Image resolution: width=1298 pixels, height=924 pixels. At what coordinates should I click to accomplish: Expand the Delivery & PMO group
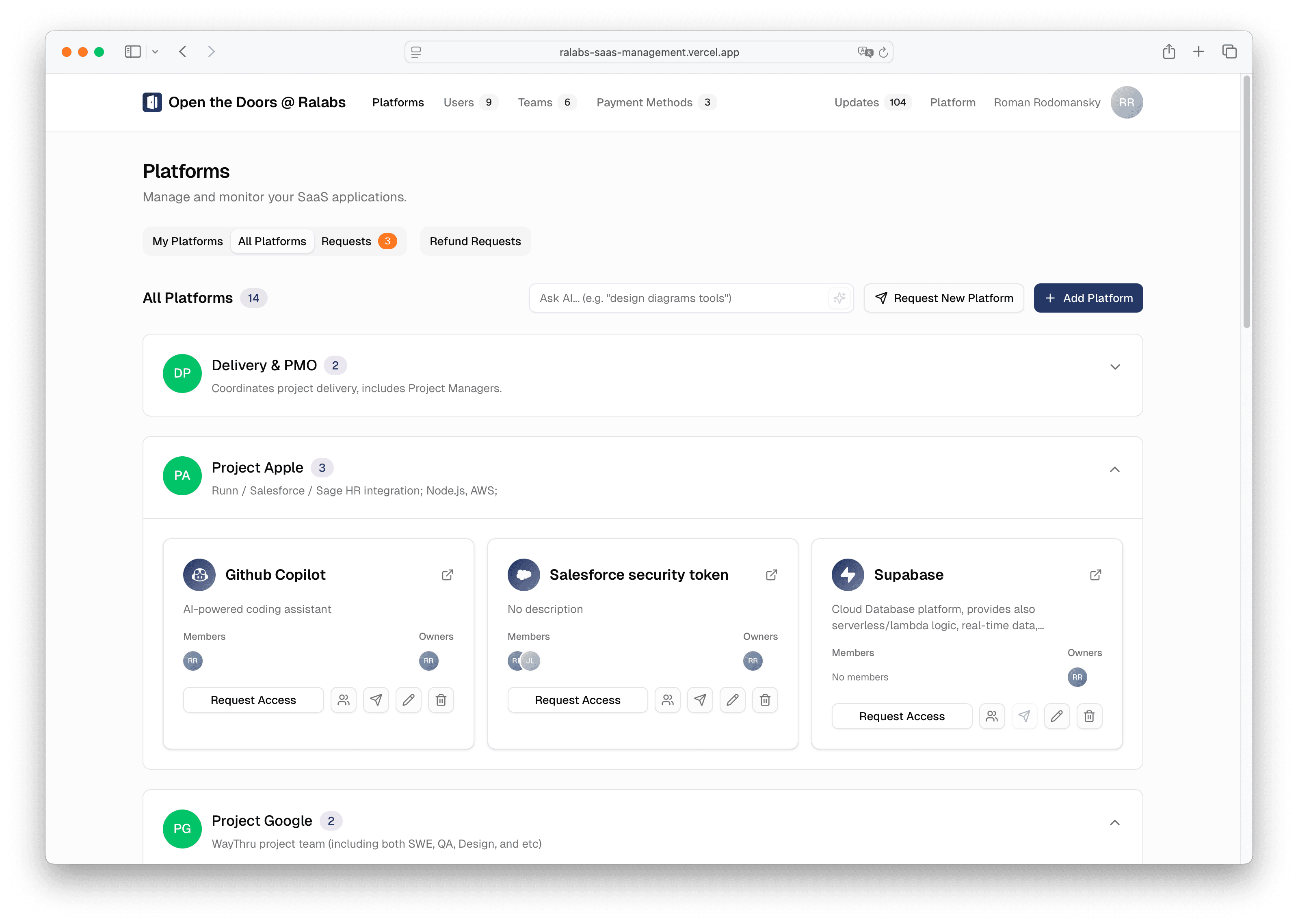point(1115,367)
